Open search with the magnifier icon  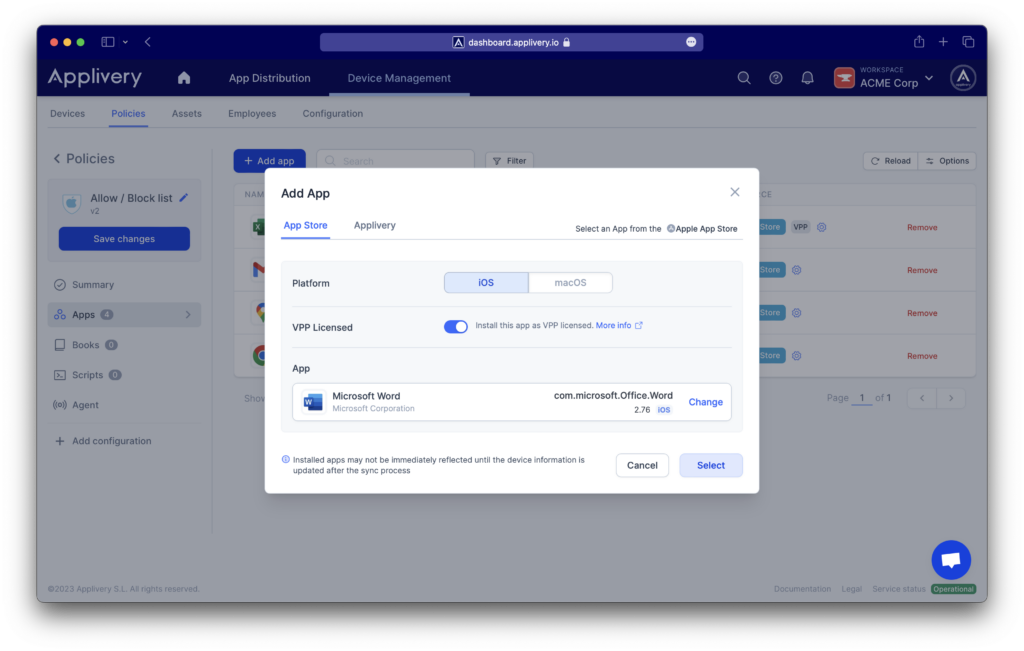[744, 78]
